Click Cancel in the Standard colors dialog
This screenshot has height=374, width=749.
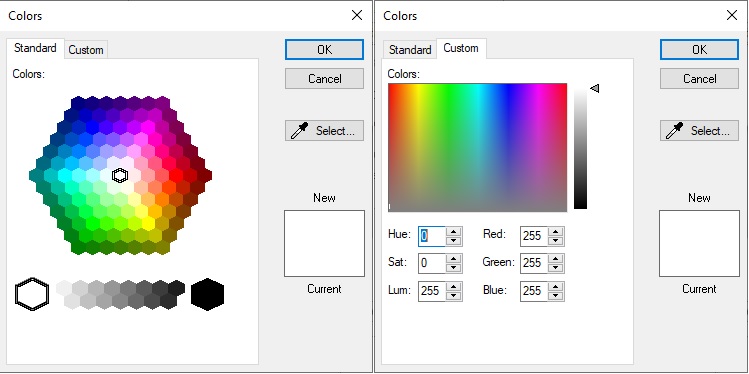324,78
